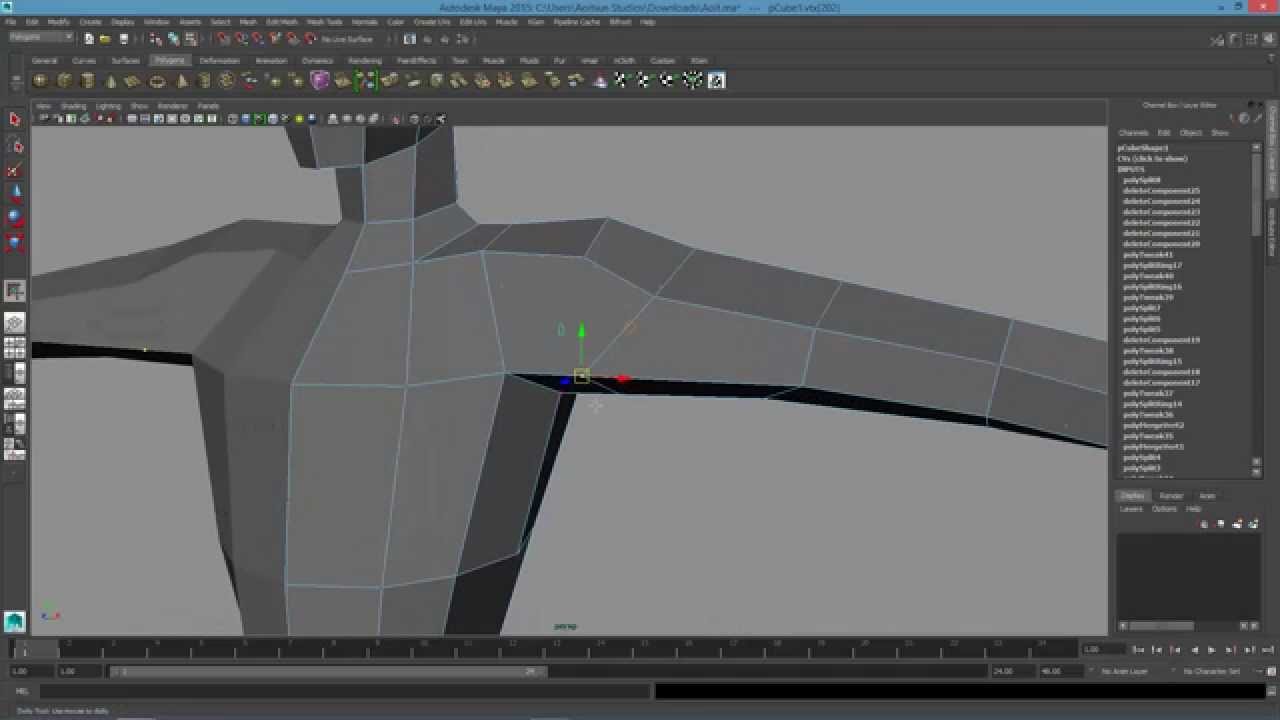The height and width of the screenshot is (720, 1280).
Task: Open the viewport Shading menu
Action: pyautogui.click(x=73, y=106)
